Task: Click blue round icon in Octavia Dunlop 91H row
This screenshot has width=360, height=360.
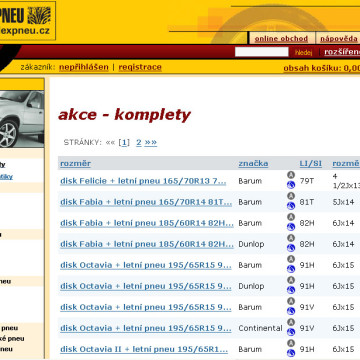Action: pos(291,290)
